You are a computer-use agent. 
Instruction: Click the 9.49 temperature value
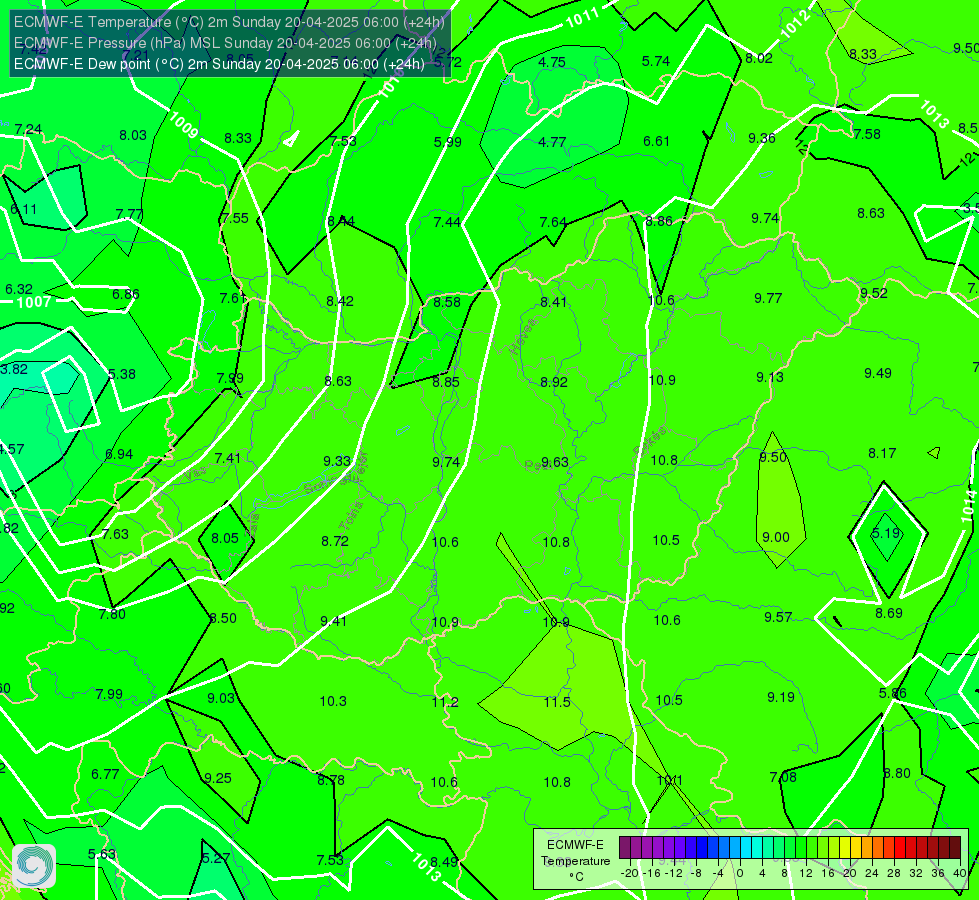878,373
